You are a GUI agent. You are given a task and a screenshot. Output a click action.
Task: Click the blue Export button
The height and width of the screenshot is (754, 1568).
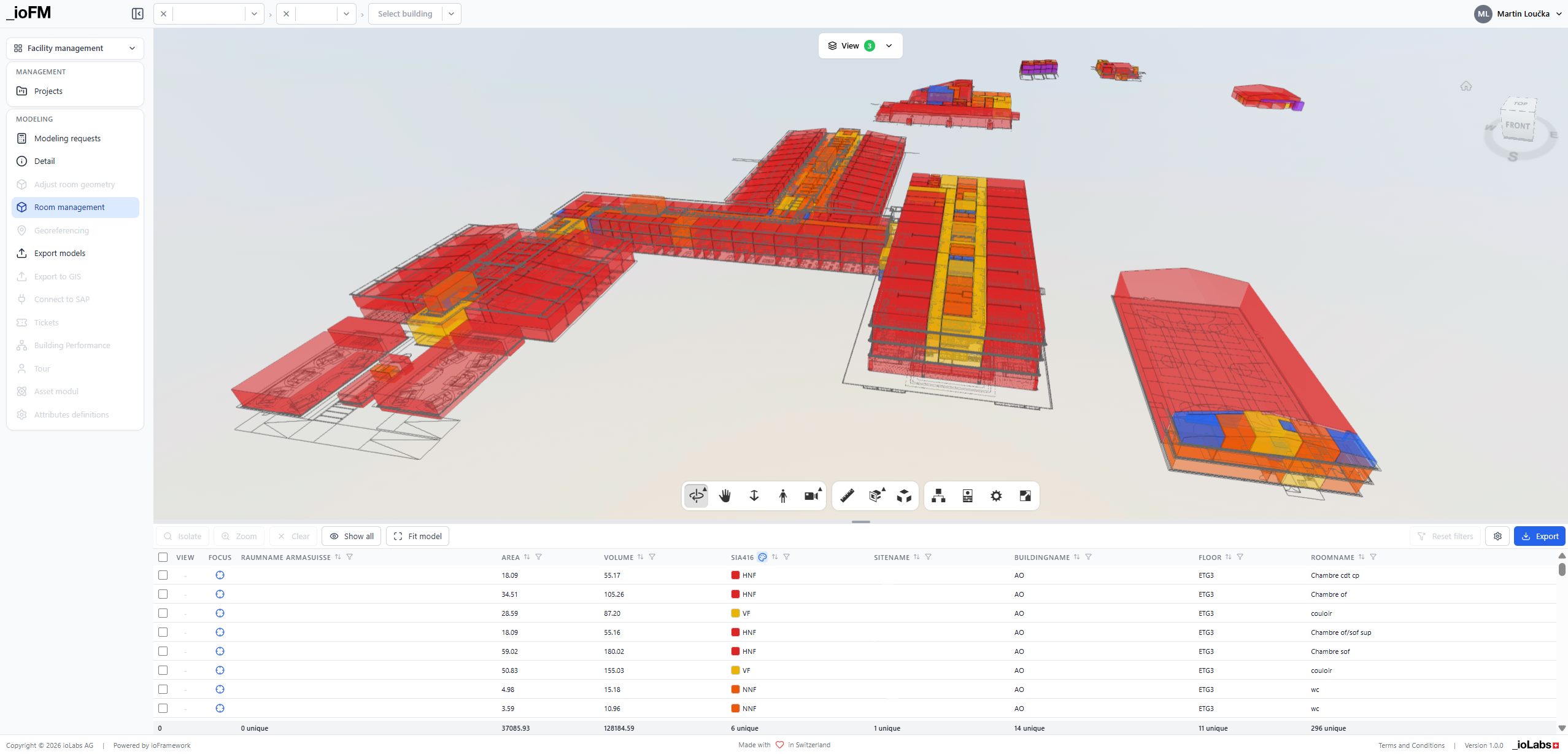pos(1539,536)
